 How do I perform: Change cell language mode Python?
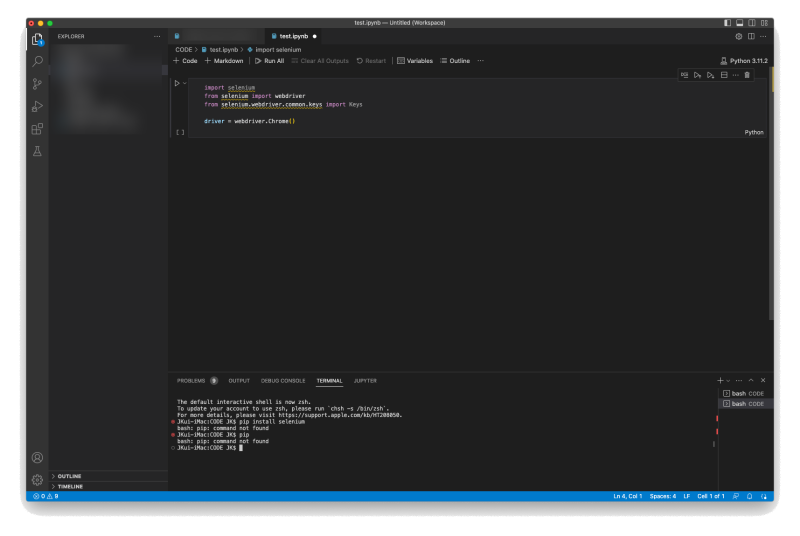click(754, 133)
